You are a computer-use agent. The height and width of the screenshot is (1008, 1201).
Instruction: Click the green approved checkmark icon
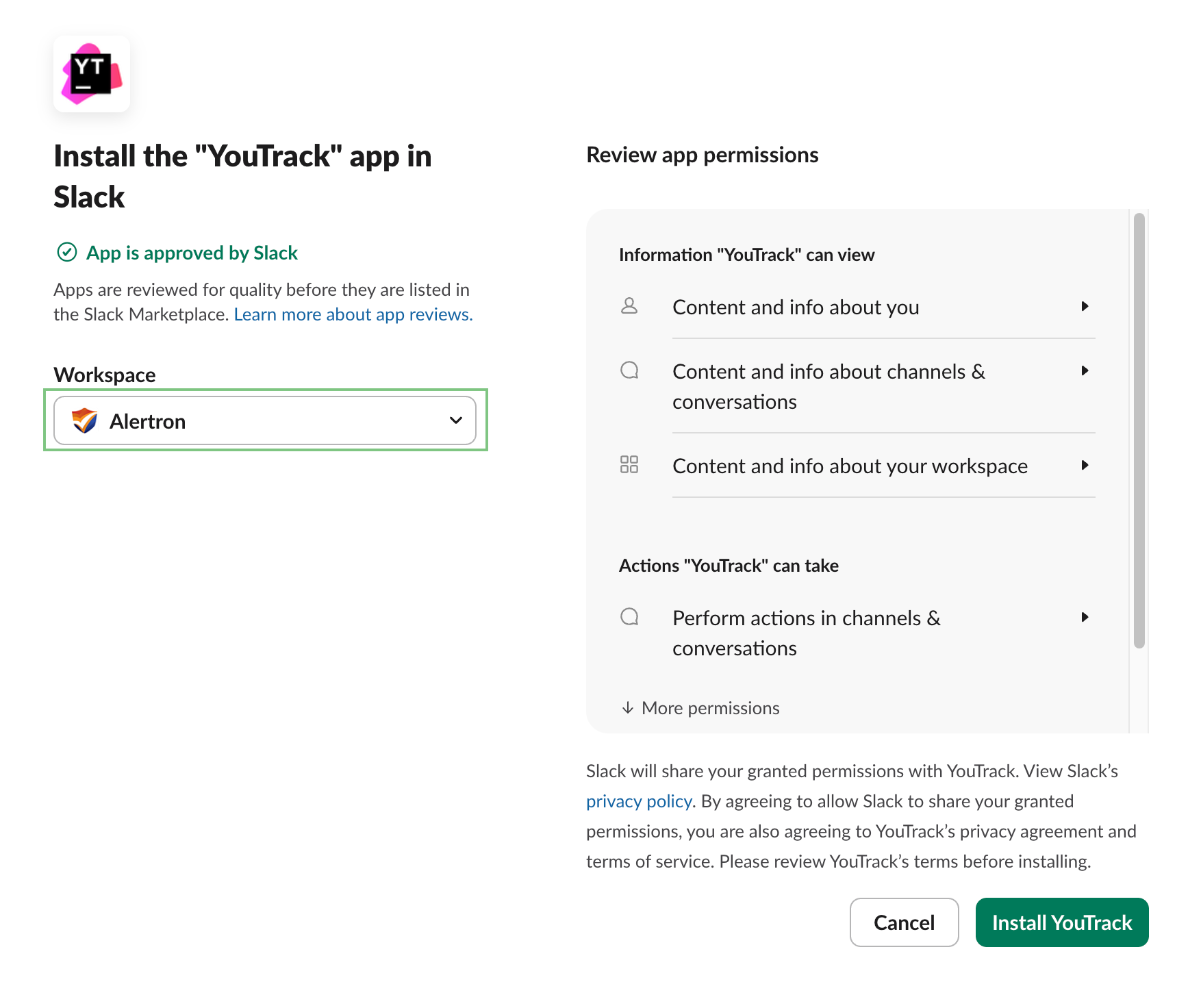coord(66,253)
